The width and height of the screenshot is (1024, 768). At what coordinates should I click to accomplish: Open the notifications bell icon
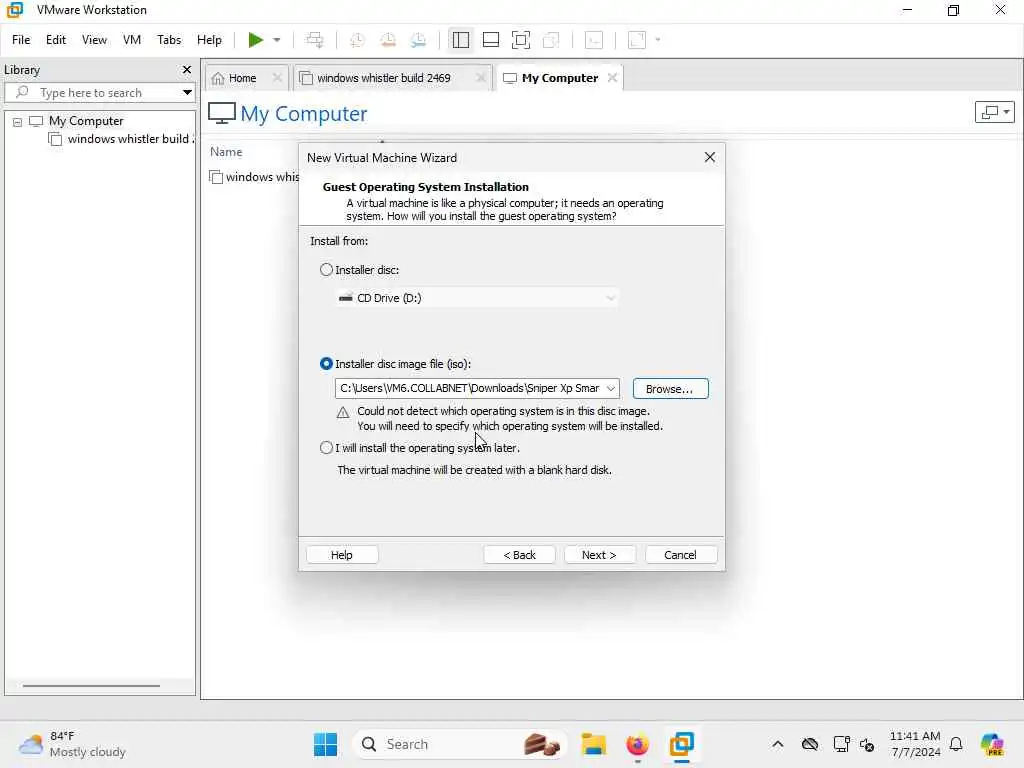tap(956, 744)
